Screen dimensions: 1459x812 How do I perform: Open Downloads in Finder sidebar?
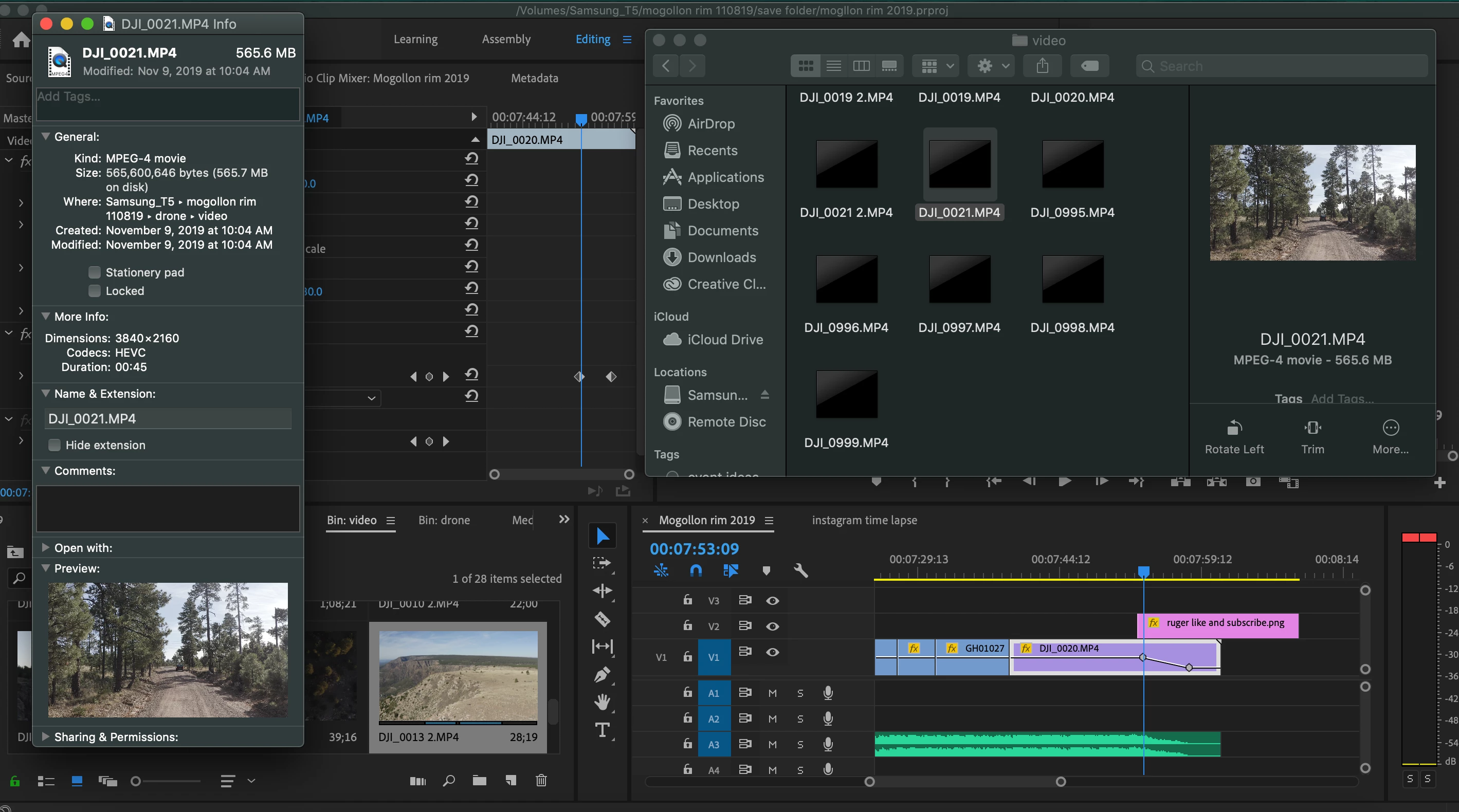[721, 257]
